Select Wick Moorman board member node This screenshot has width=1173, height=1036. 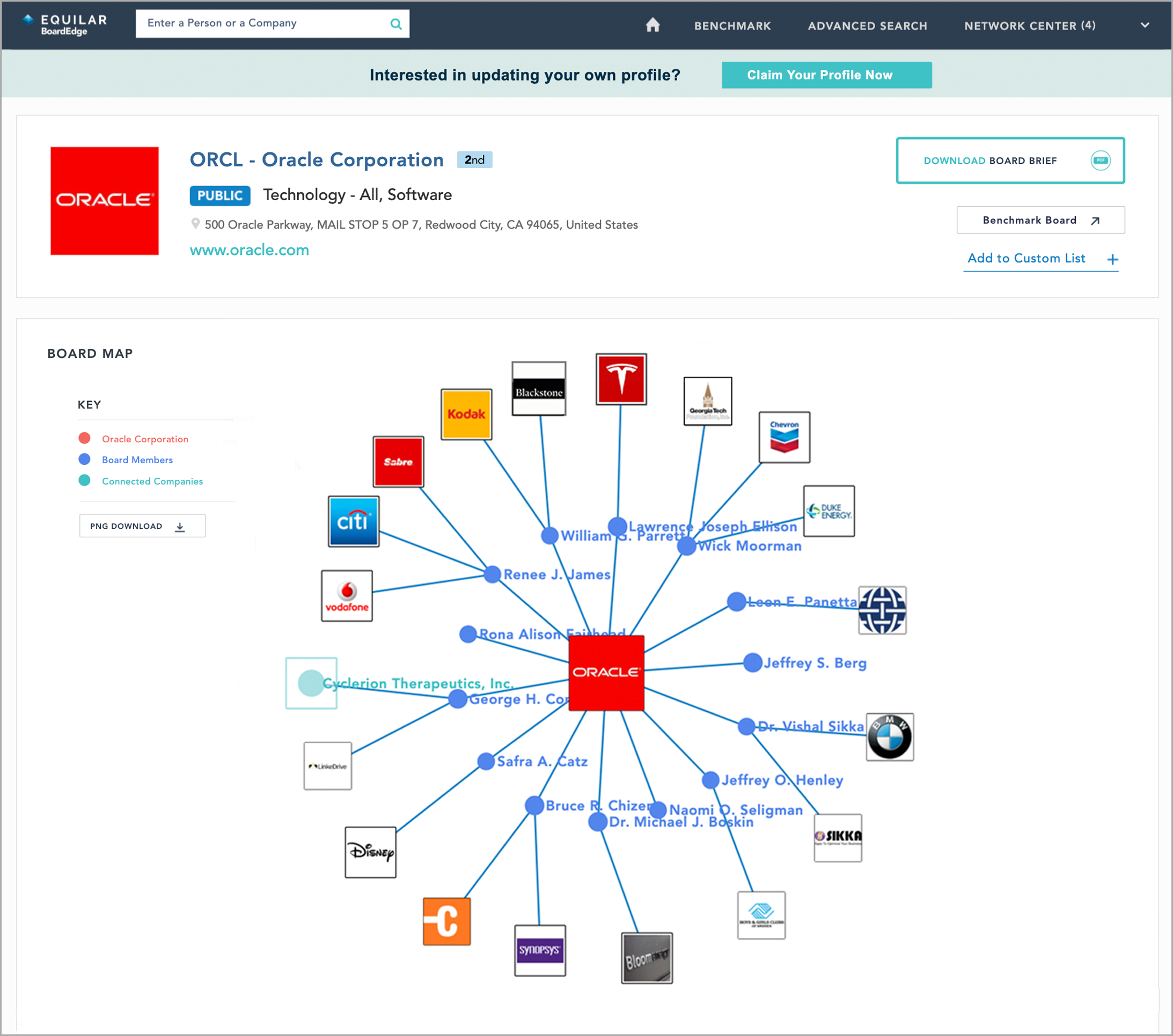click(x=686, y=546)
